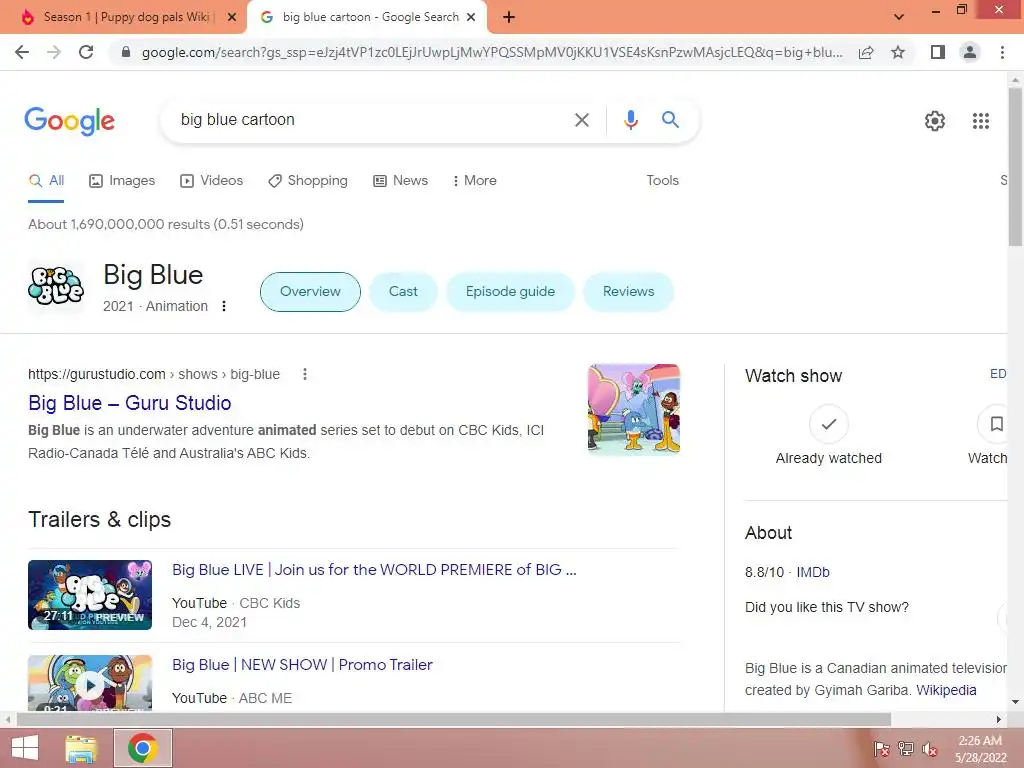1024x768 pixels.
Task: Open the Episode guide chip
Action: [510, 291]
